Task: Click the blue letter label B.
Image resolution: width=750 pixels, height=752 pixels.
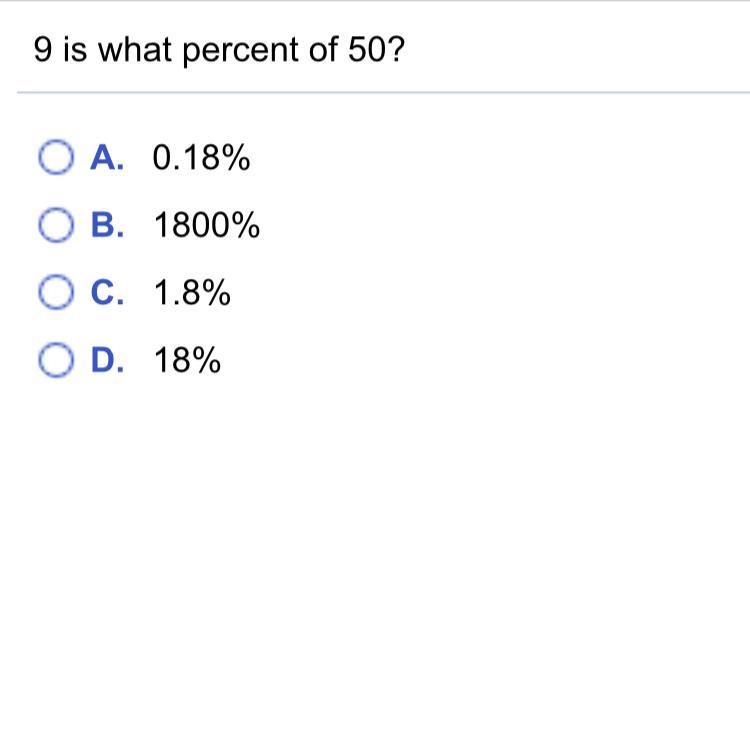Action: tap(106, 227)
